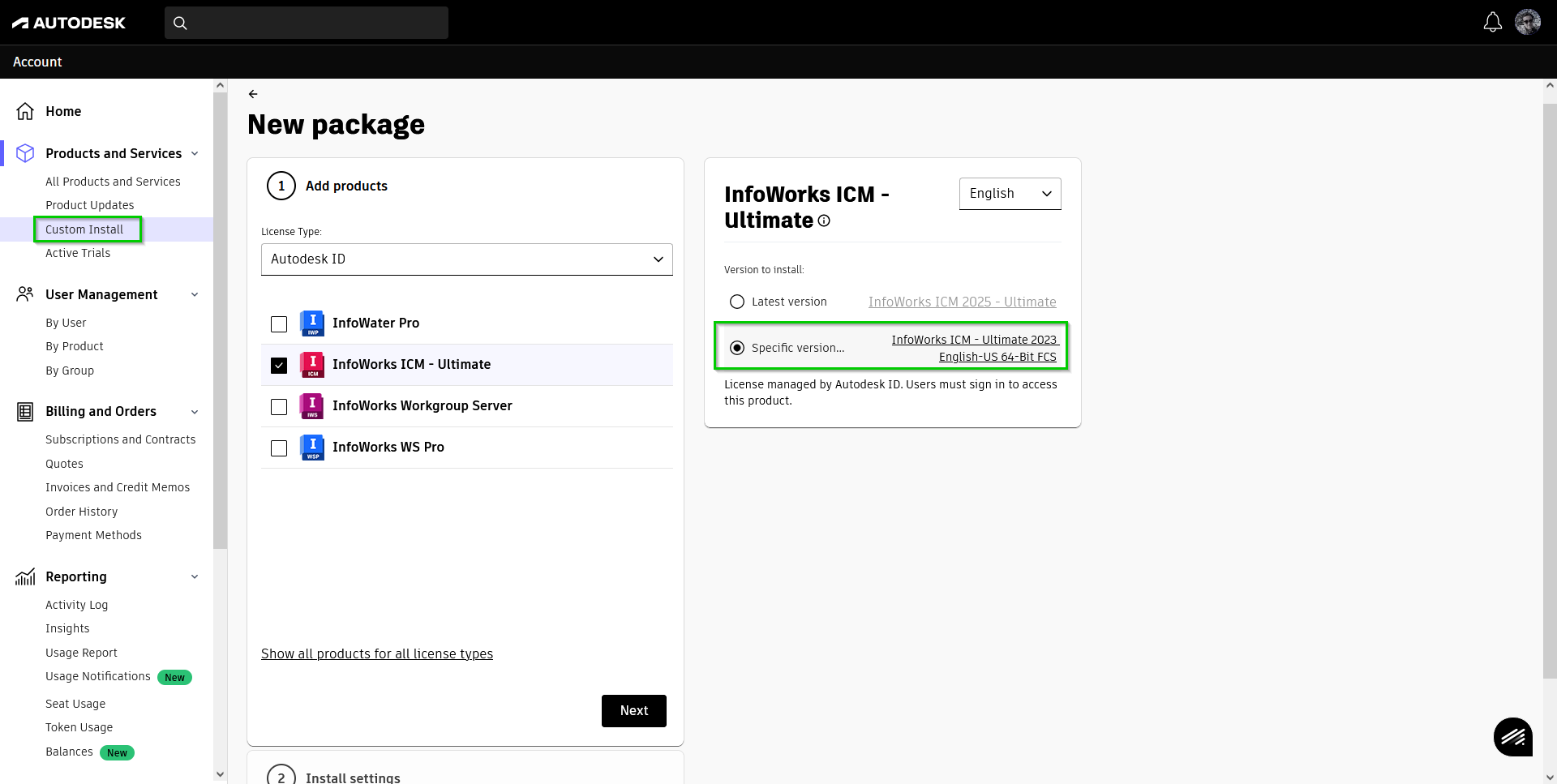Open the chat assistant floating button

pos(1513,737)
